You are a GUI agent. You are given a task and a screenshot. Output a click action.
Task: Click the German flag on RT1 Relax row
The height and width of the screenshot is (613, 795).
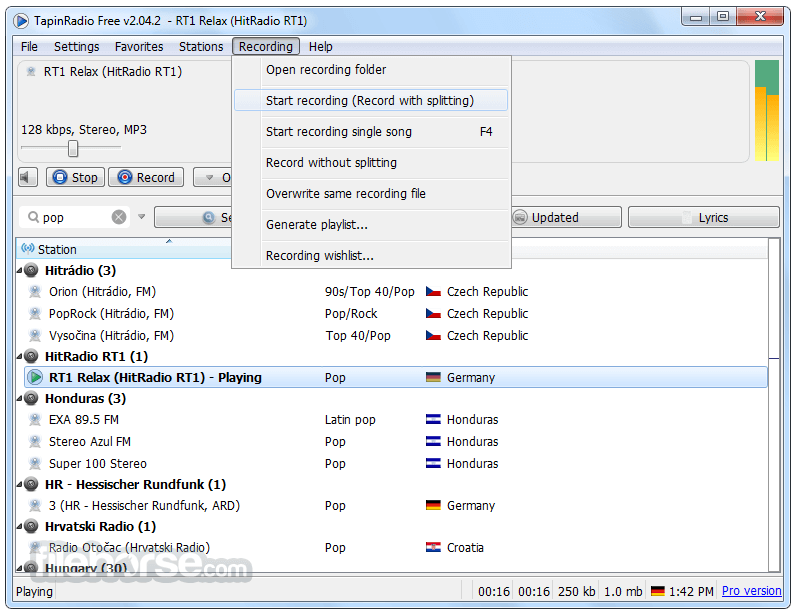click(433, 377)
